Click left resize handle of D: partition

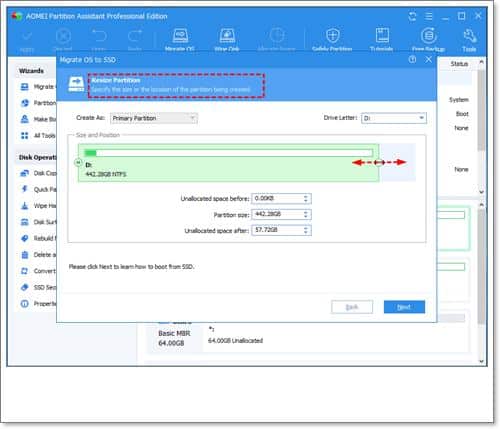78,162
